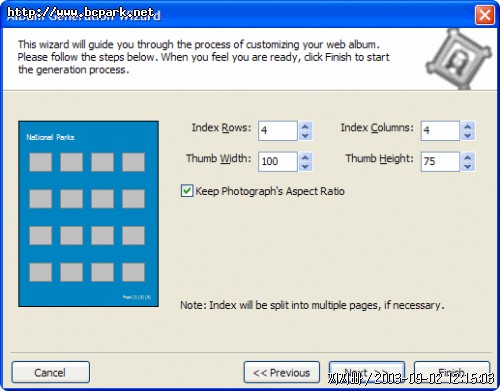Proceed with the Next >> button
The image size is (500, 391).
point(367,372)
